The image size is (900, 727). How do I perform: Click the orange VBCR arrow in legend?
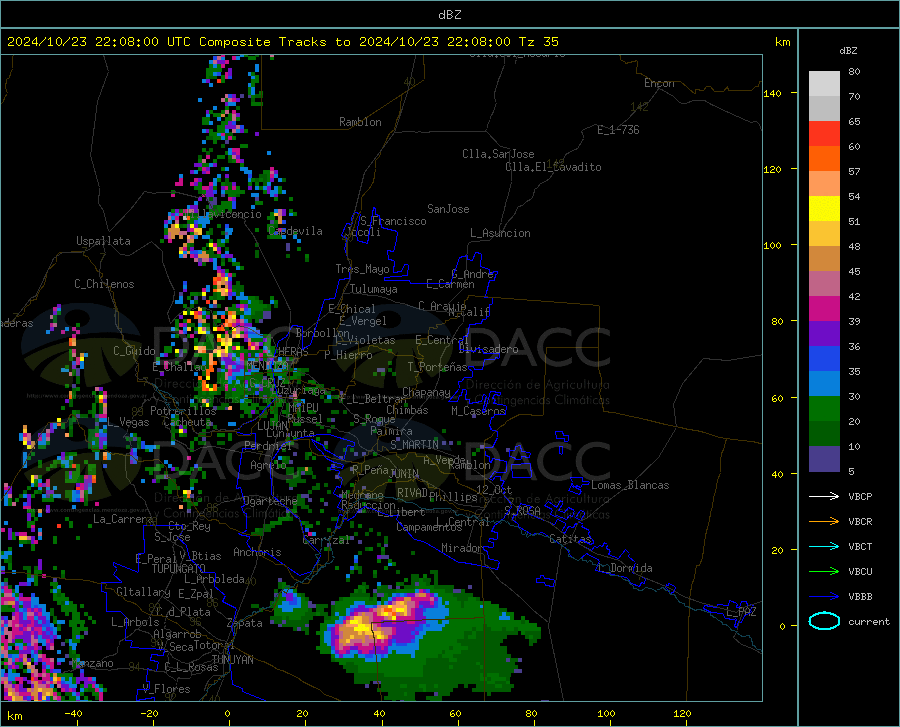(x=824, y=522)
